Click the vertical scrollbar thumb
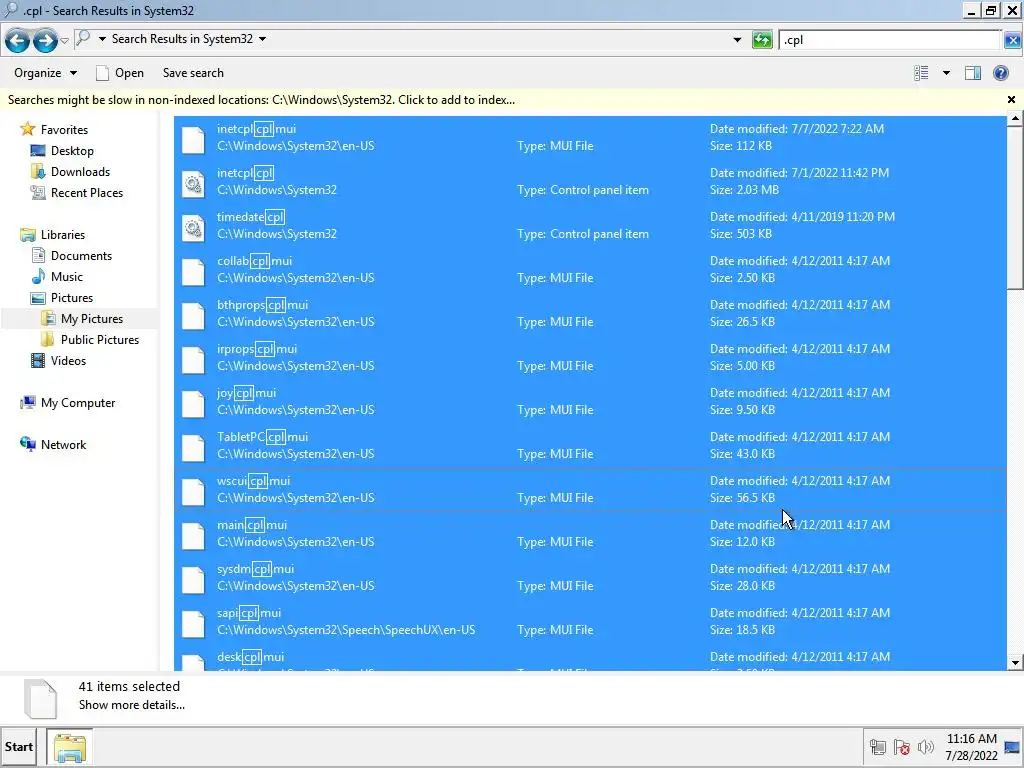The width and height of the screenshot is (1024, 768). tap(1015, 207)
